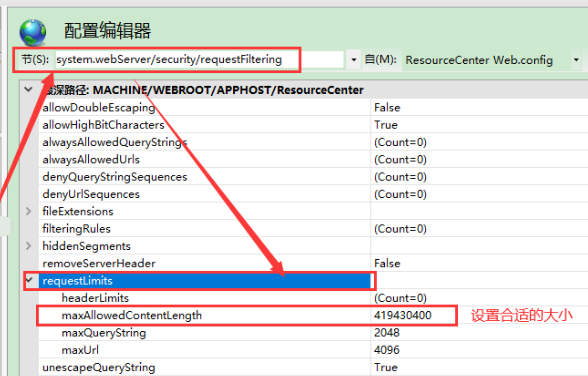Select the allowHighBitCharacters value True

(x=386, y=125)
